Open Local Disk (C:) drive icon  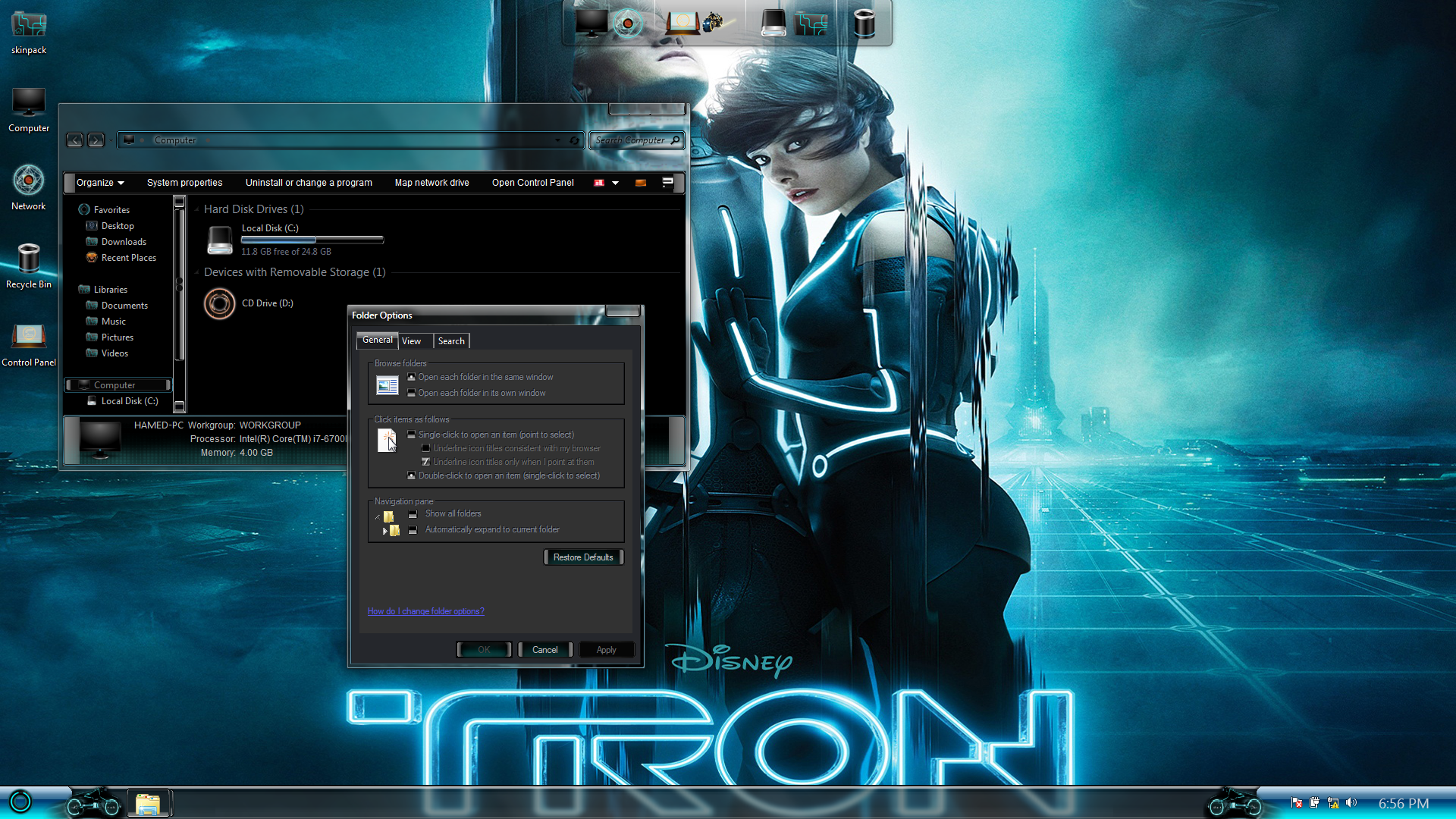pyautogui.click(x=220, y=240)
